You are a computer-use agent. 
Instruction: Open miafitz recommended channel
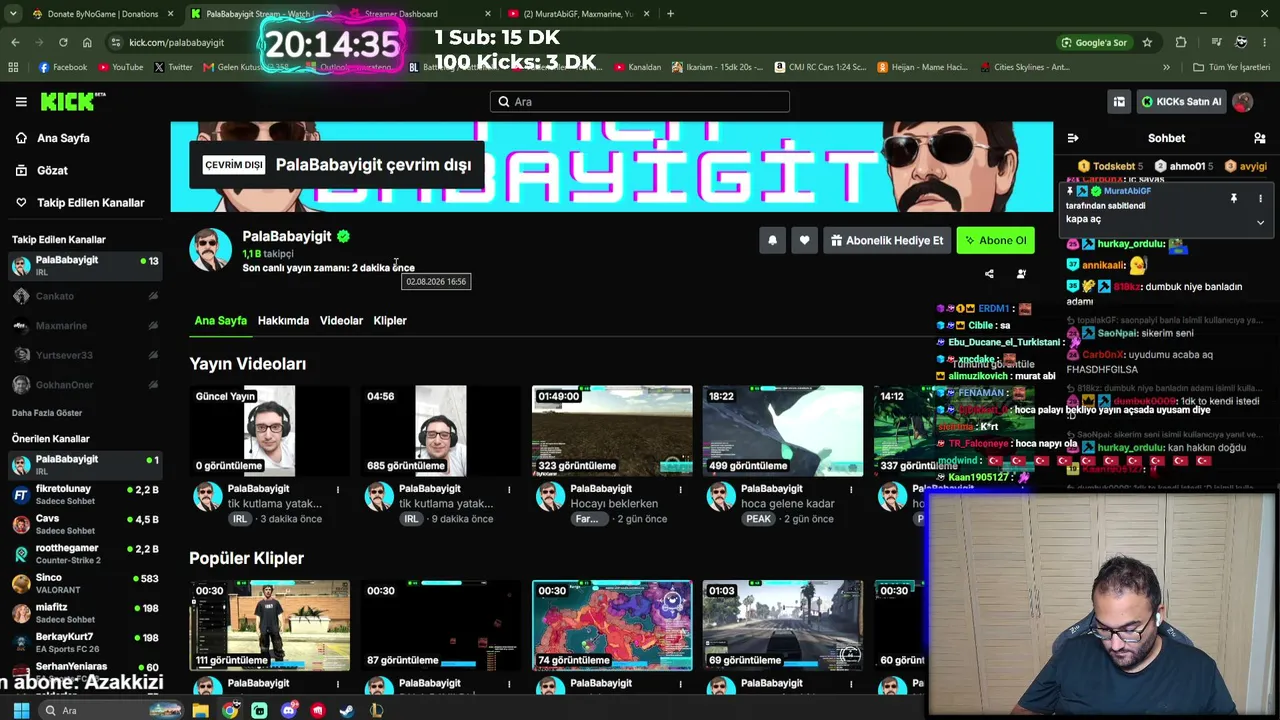tap(85, 613)
